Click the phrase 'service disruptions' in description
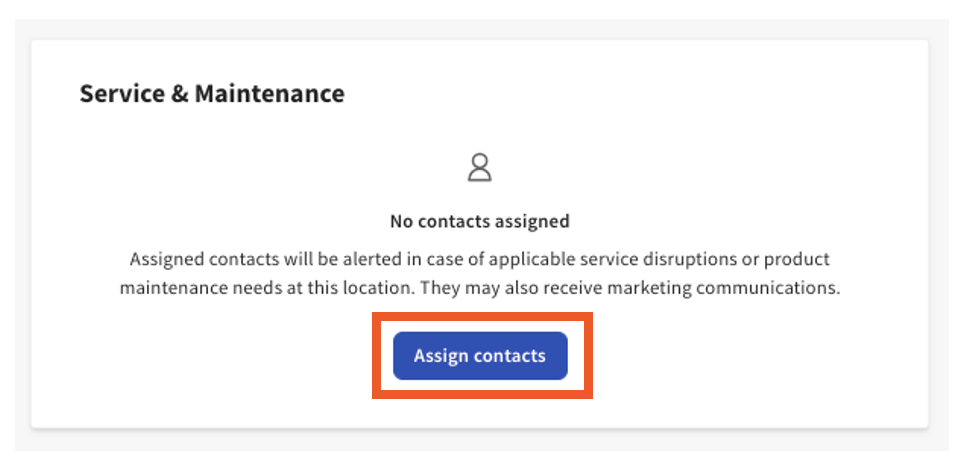 tap(642, 260)
